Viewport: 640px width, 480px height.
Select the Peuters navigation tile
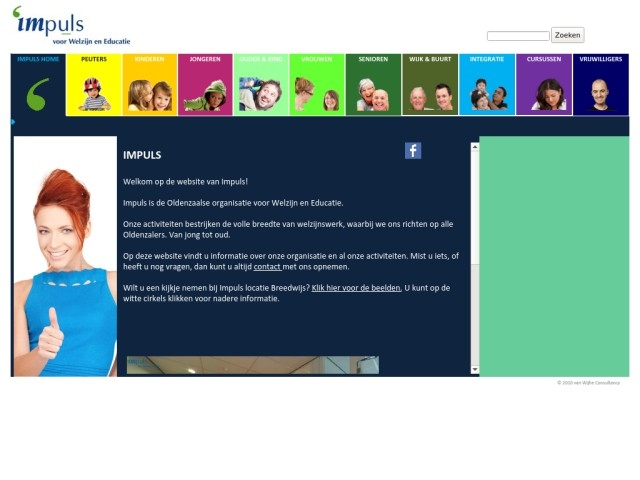click(94, 85)
